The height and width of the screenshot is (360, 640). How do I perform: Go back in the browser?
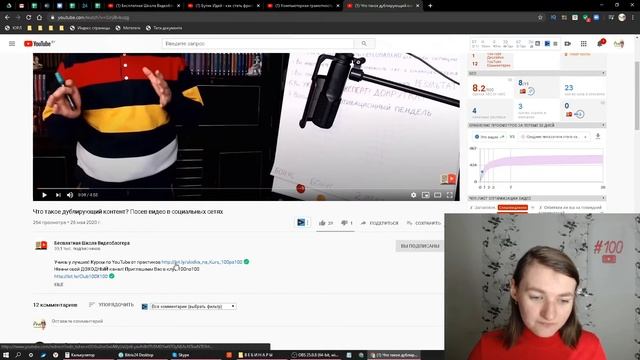(7, 18)
